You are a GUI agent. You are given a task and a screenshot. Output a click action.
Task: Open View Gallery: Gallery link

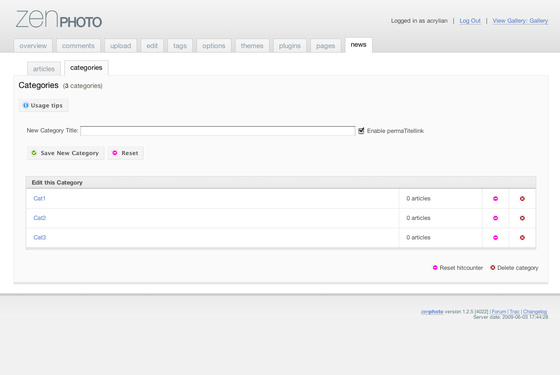520,21
